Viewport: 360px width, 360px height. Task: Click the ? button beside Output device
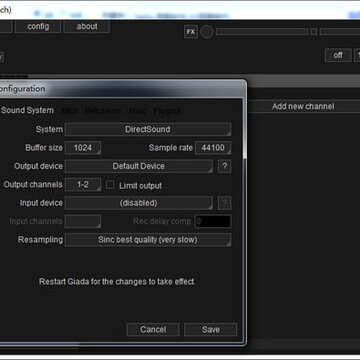pyautogui.click(x=224, y=166)
